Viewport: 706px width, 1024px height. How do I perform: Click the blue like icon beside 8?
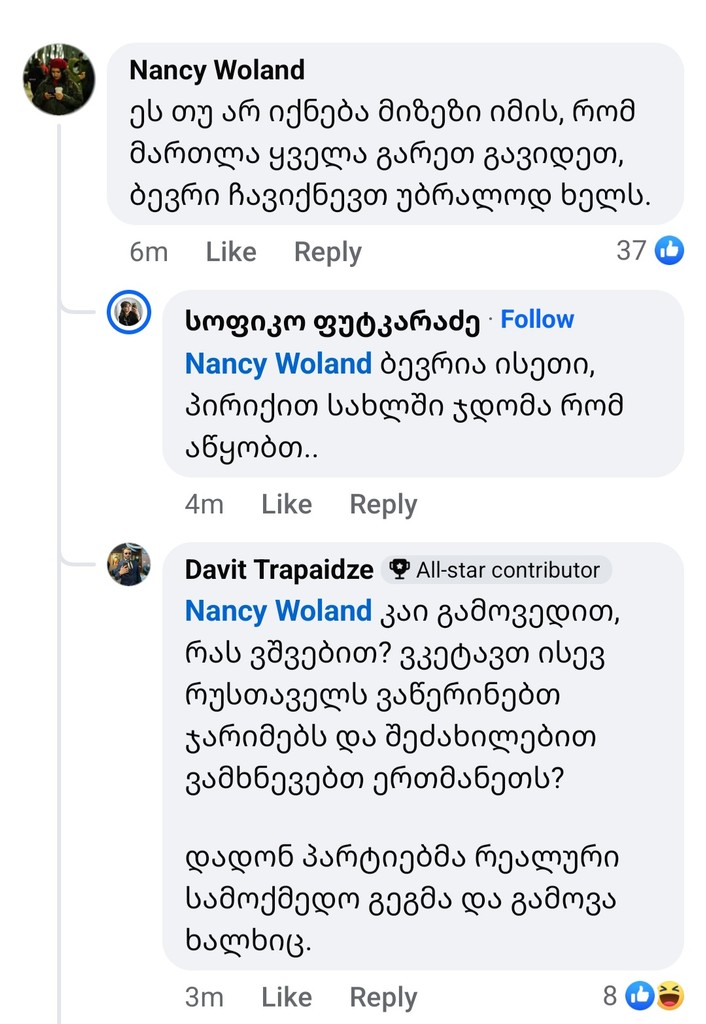point(639,995)
